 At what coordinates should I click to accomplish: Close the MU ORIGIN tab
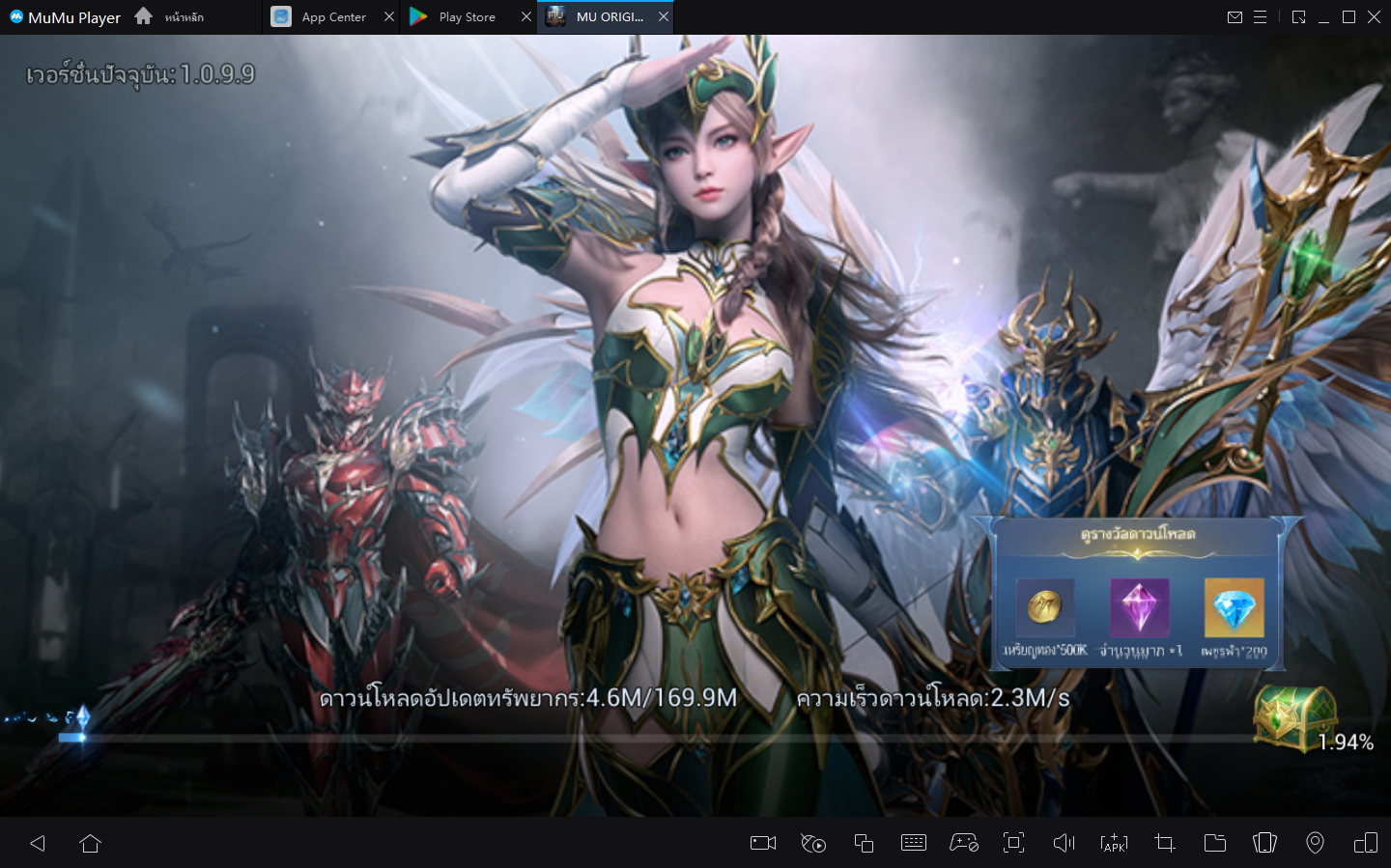tap(664, 17)
